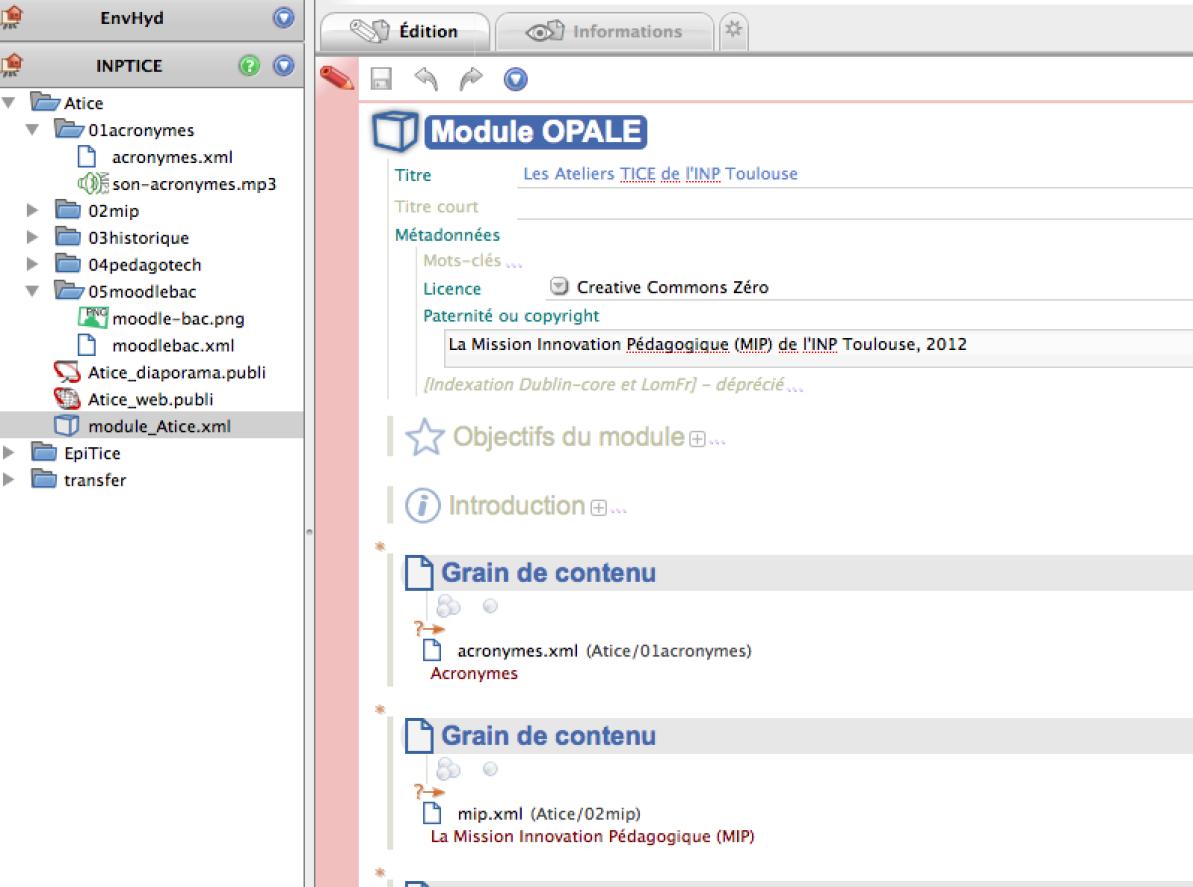
Task: Collapse the 01acronymes folder
Action: coord(33,130)
